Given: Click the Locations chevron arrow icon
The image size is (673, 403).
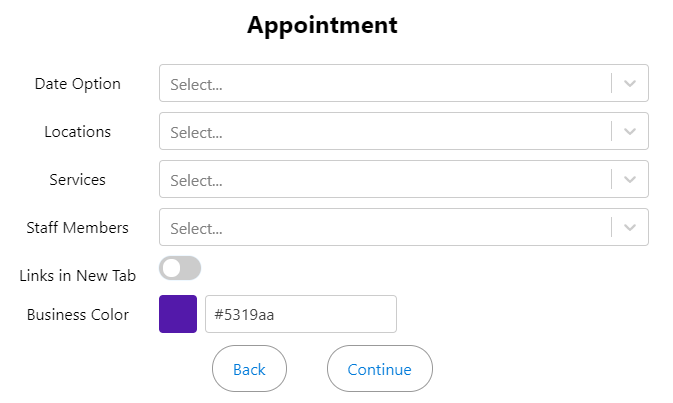Looking at the screenshot, I should [630, 132].
